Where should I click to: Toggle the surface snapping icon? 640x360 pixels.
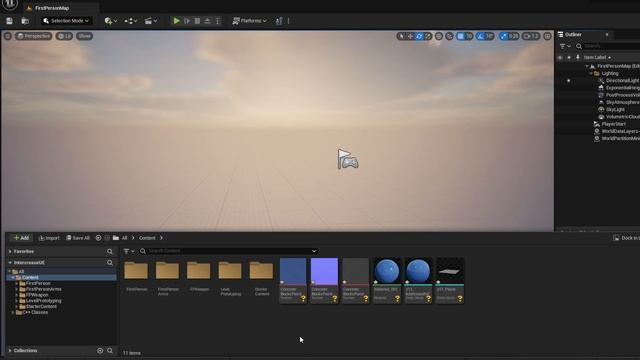(x=449, y=36)
